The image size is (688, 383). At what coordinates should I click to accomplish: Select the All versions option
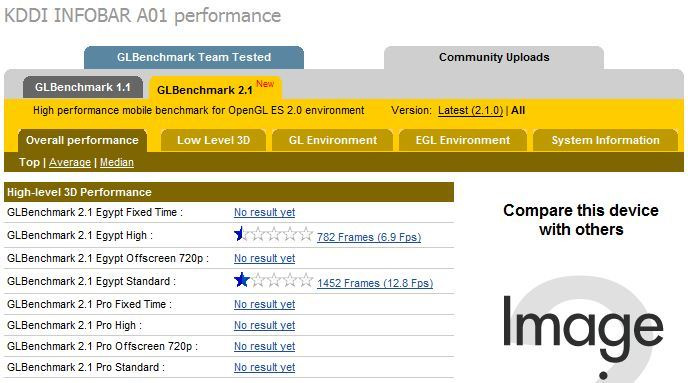pos(518,111)
